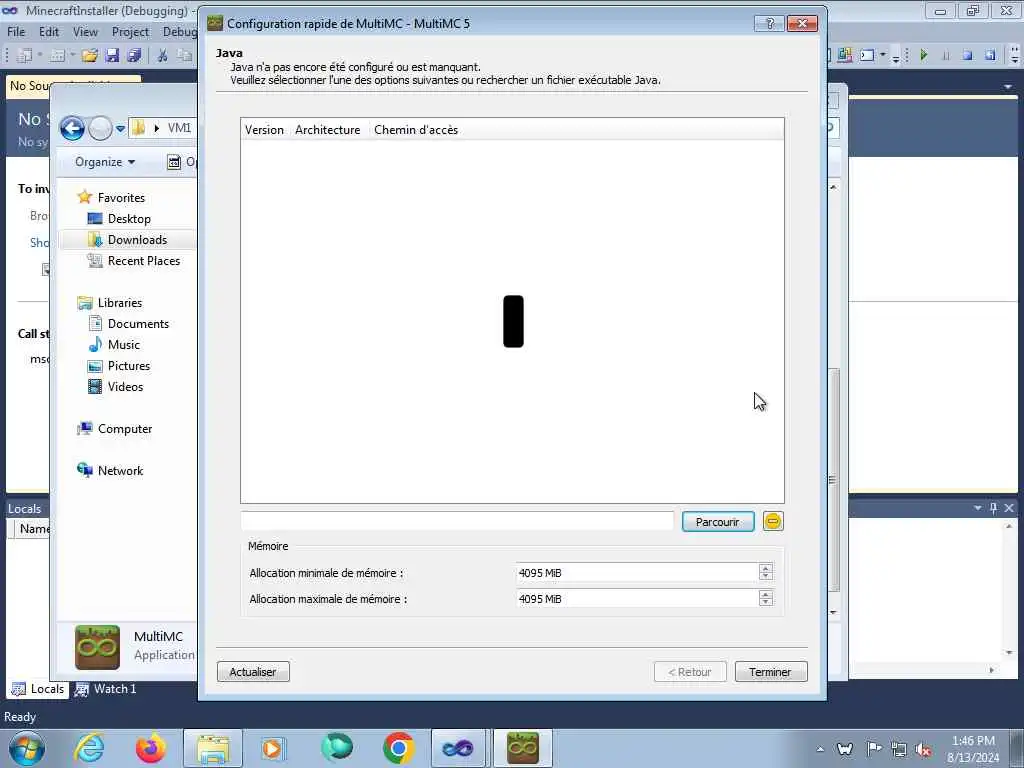Switch to the Watch 1 tab
Screen dimensions: 1024x768
coord(106,689)
